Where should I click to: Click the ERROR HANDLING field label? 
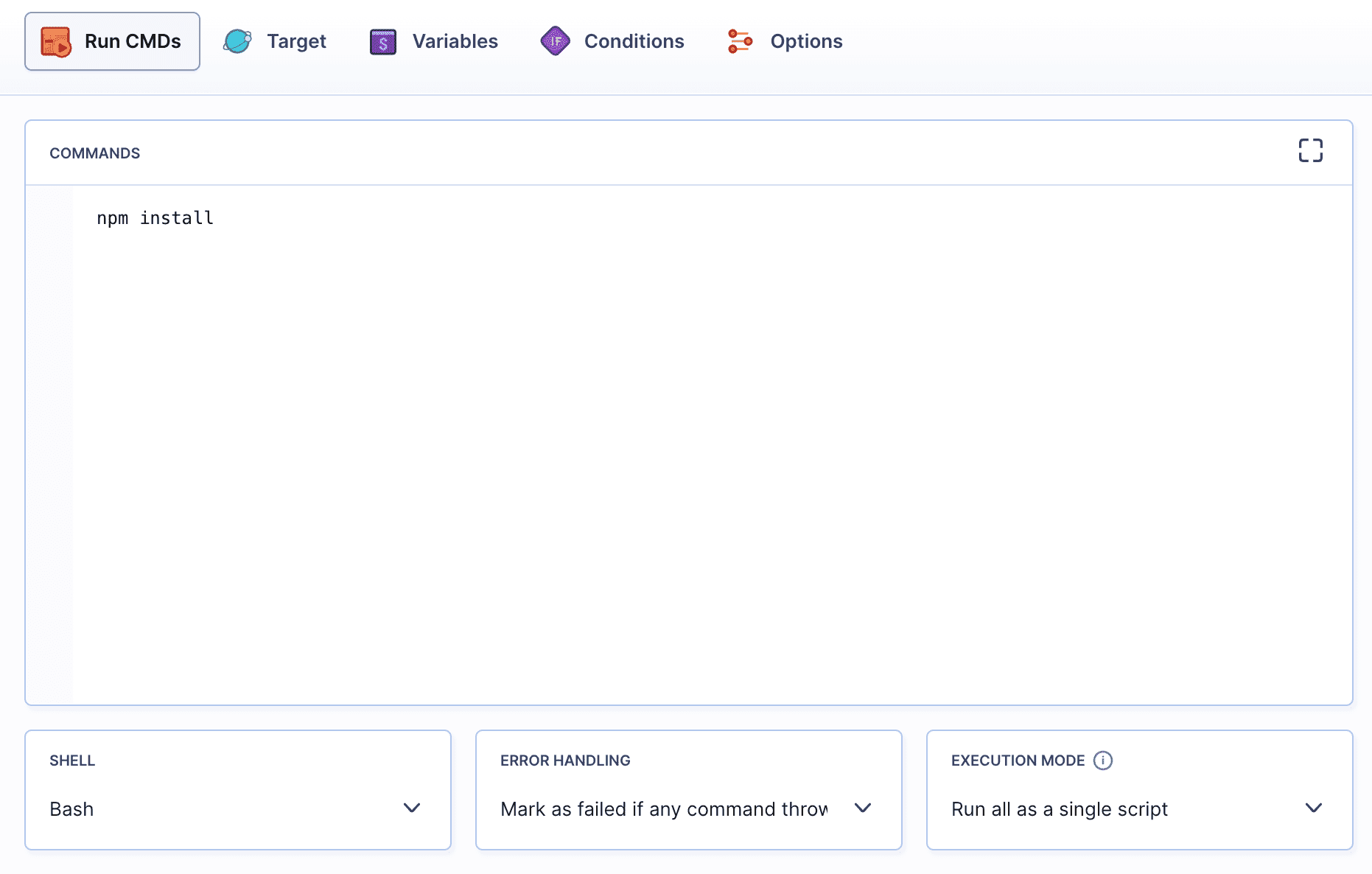tap(565, 761)
